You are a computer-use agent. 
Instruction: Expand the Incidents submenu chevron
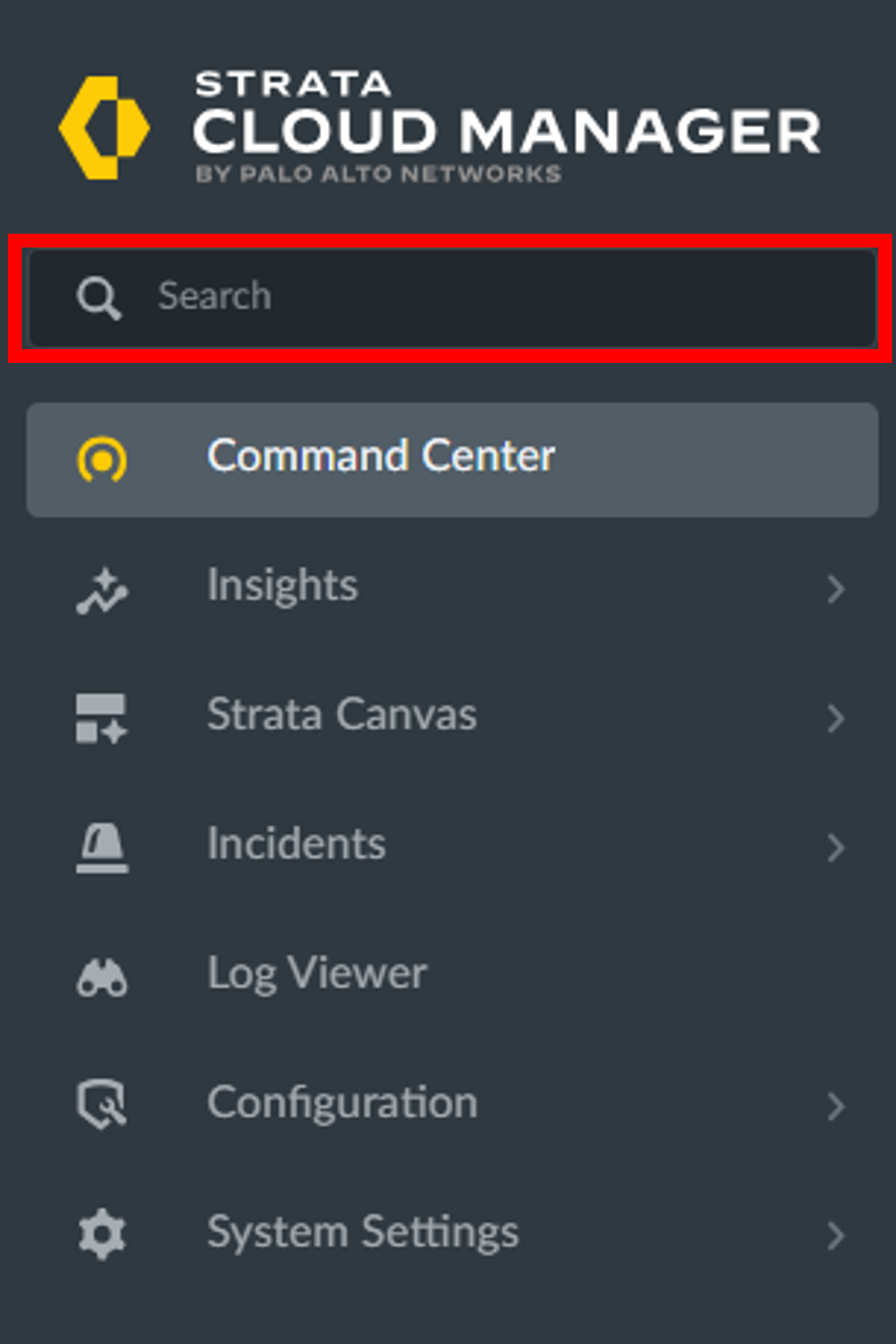tap(836, 848)
